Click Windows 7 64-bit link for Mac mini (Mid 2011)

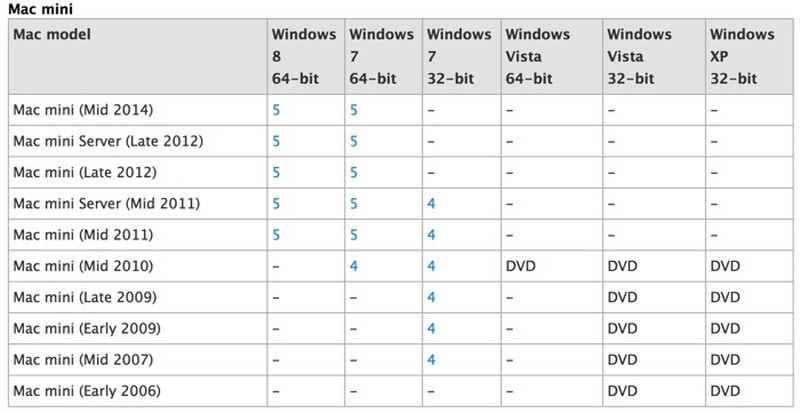[354, 235]
